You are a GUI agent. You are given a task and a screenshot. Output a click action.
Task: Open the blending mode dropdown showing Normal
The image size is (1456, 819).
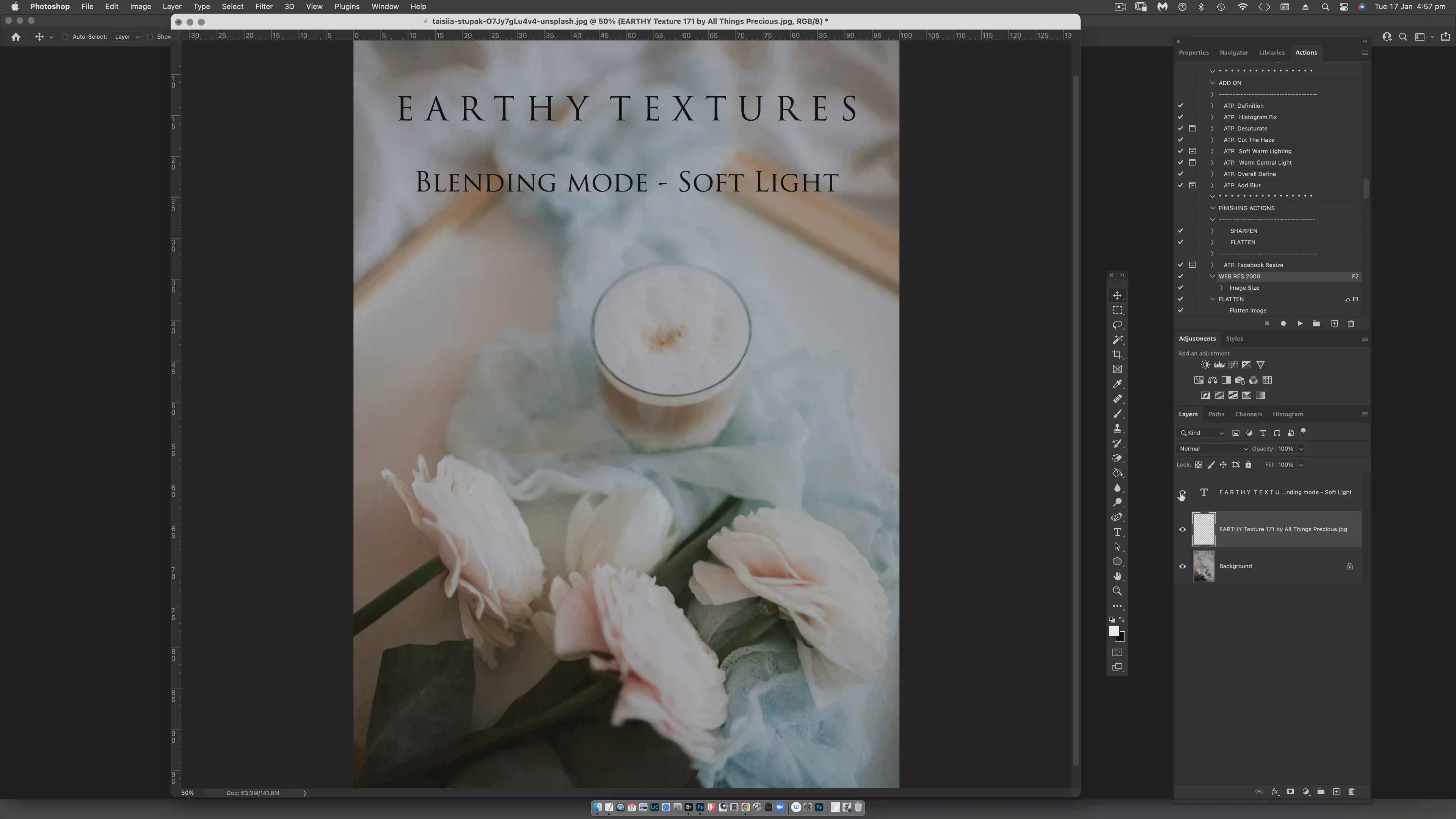pos(1213,449)
